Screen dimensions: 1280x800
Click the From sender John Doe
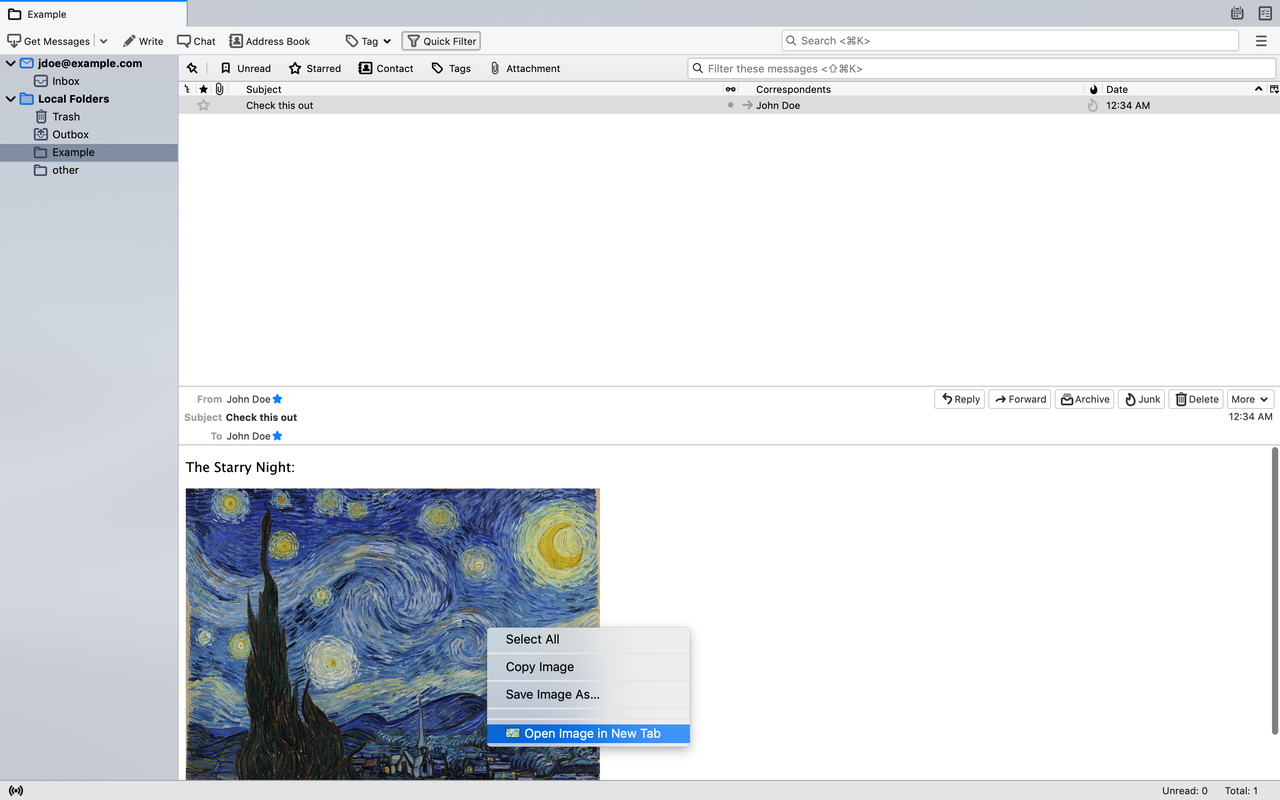click(248, 399)
